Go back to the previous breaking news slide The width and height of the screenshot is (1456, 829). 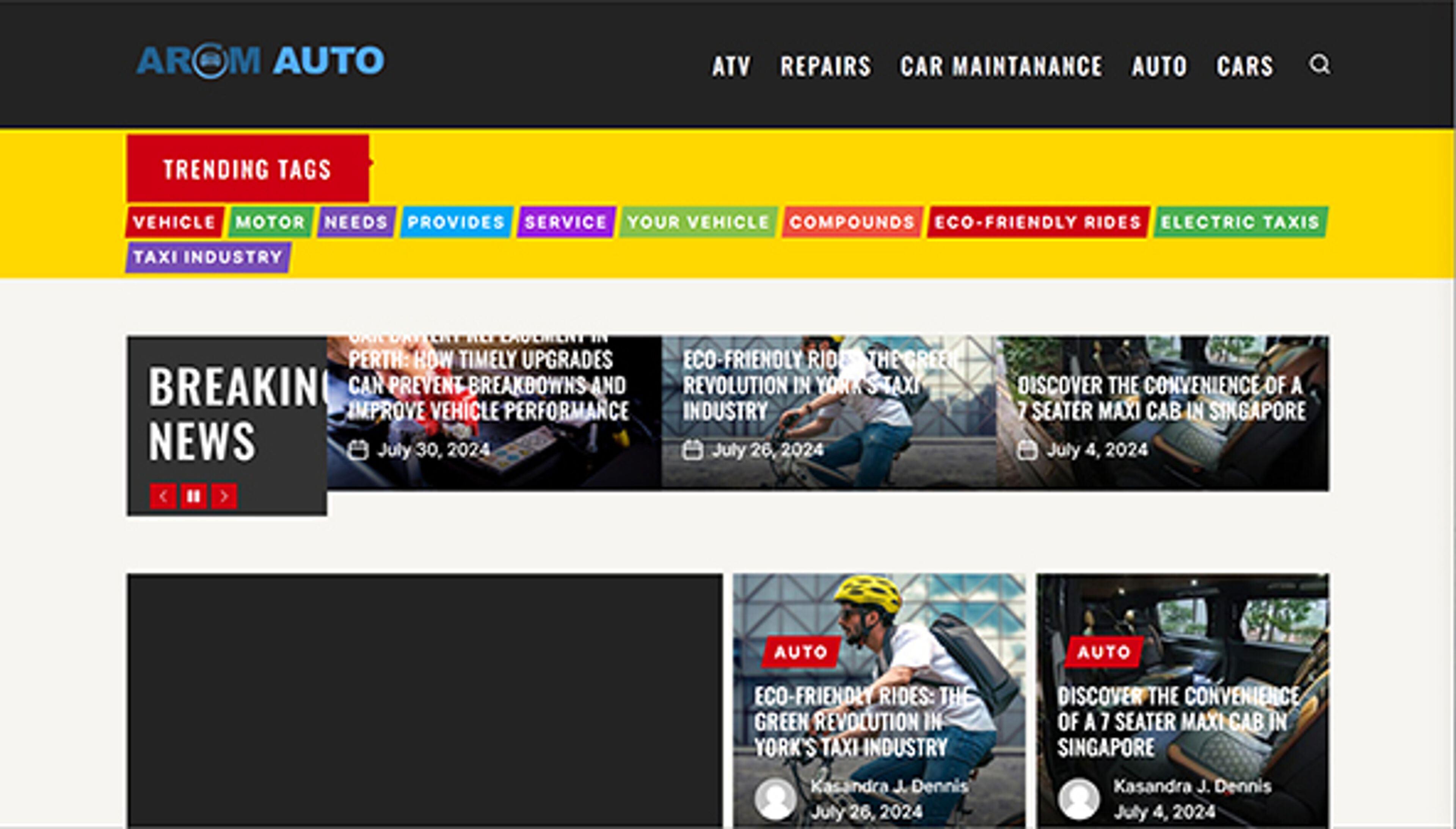coord(164,496)
